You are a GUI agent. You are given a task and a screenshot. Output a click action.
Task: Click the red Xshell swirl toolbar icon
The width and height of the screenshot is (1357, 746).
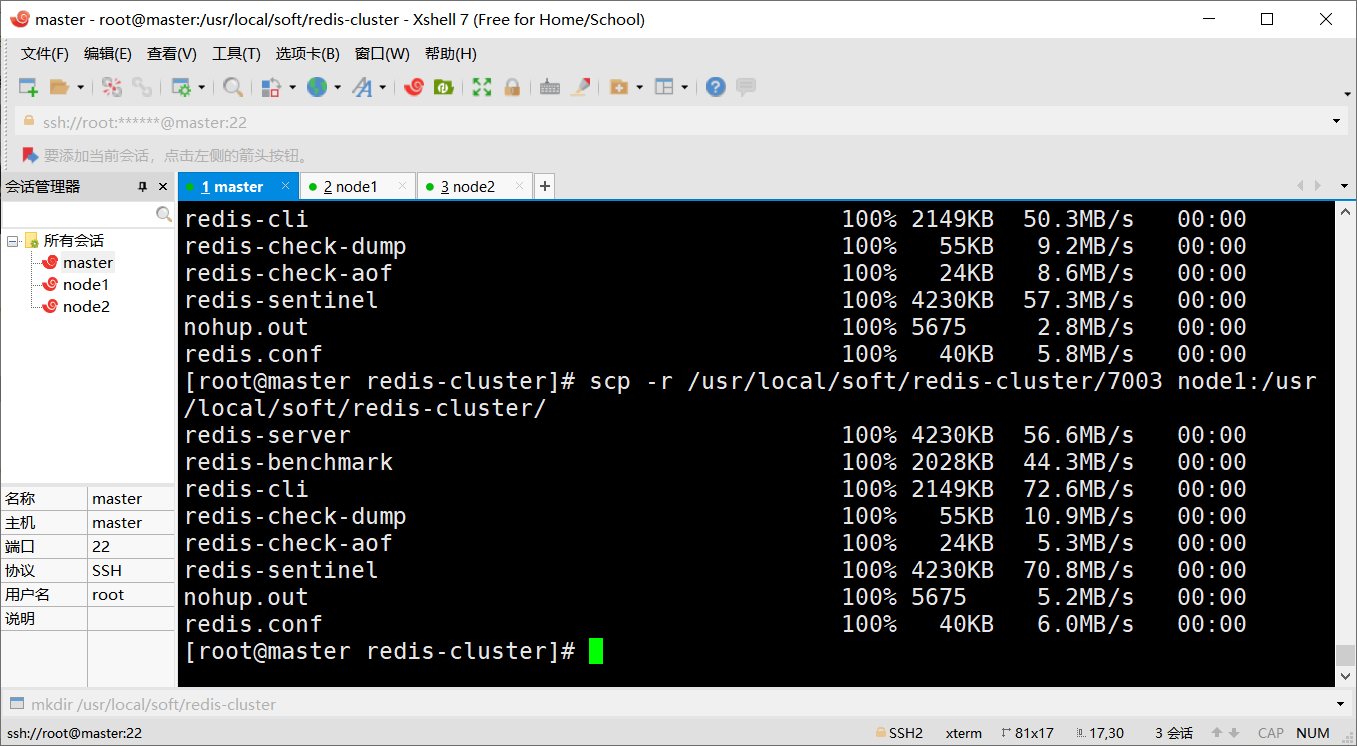coord(414,88)
